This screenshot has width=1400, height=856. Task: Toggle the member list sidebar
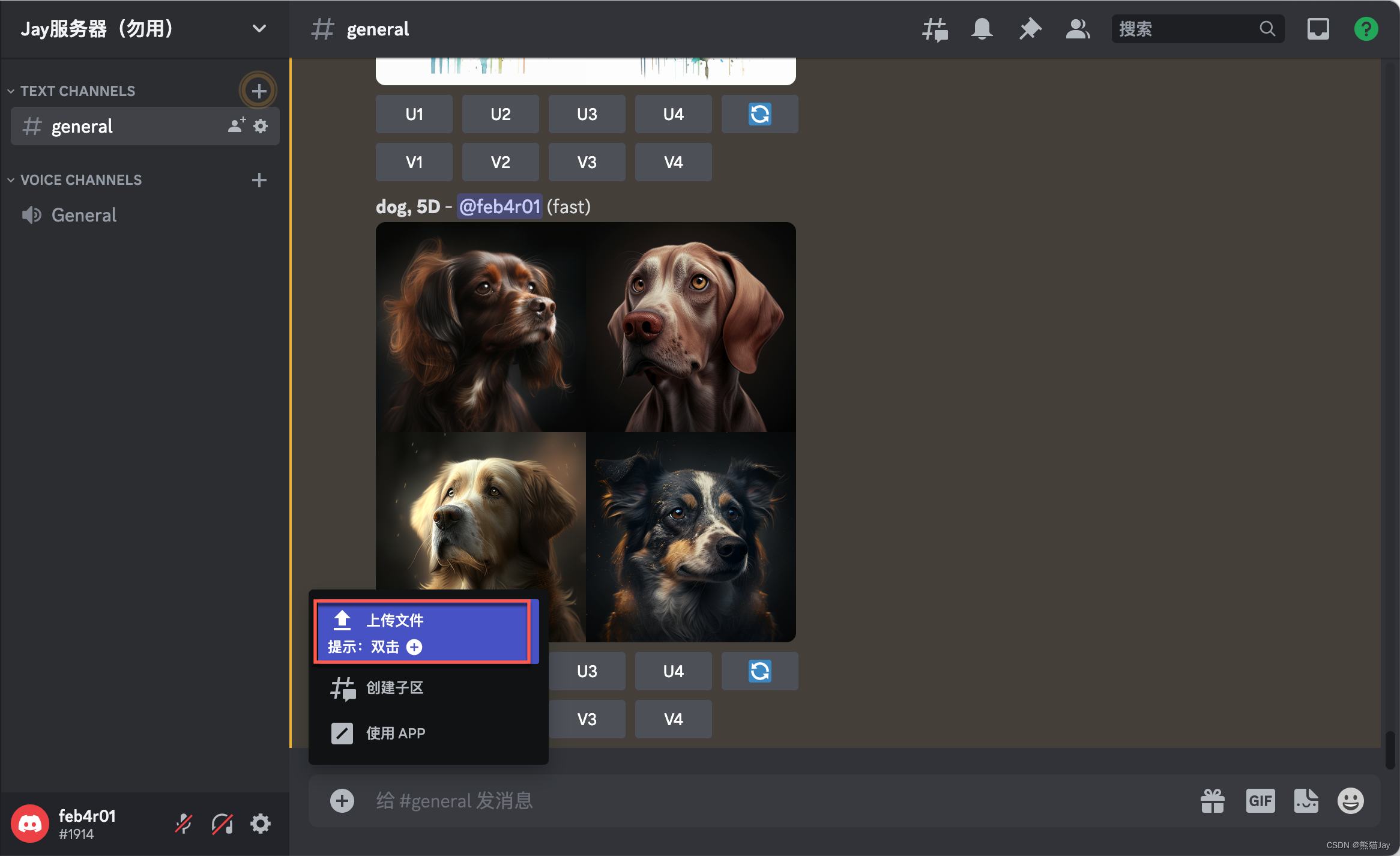(x=1076, y=28)
